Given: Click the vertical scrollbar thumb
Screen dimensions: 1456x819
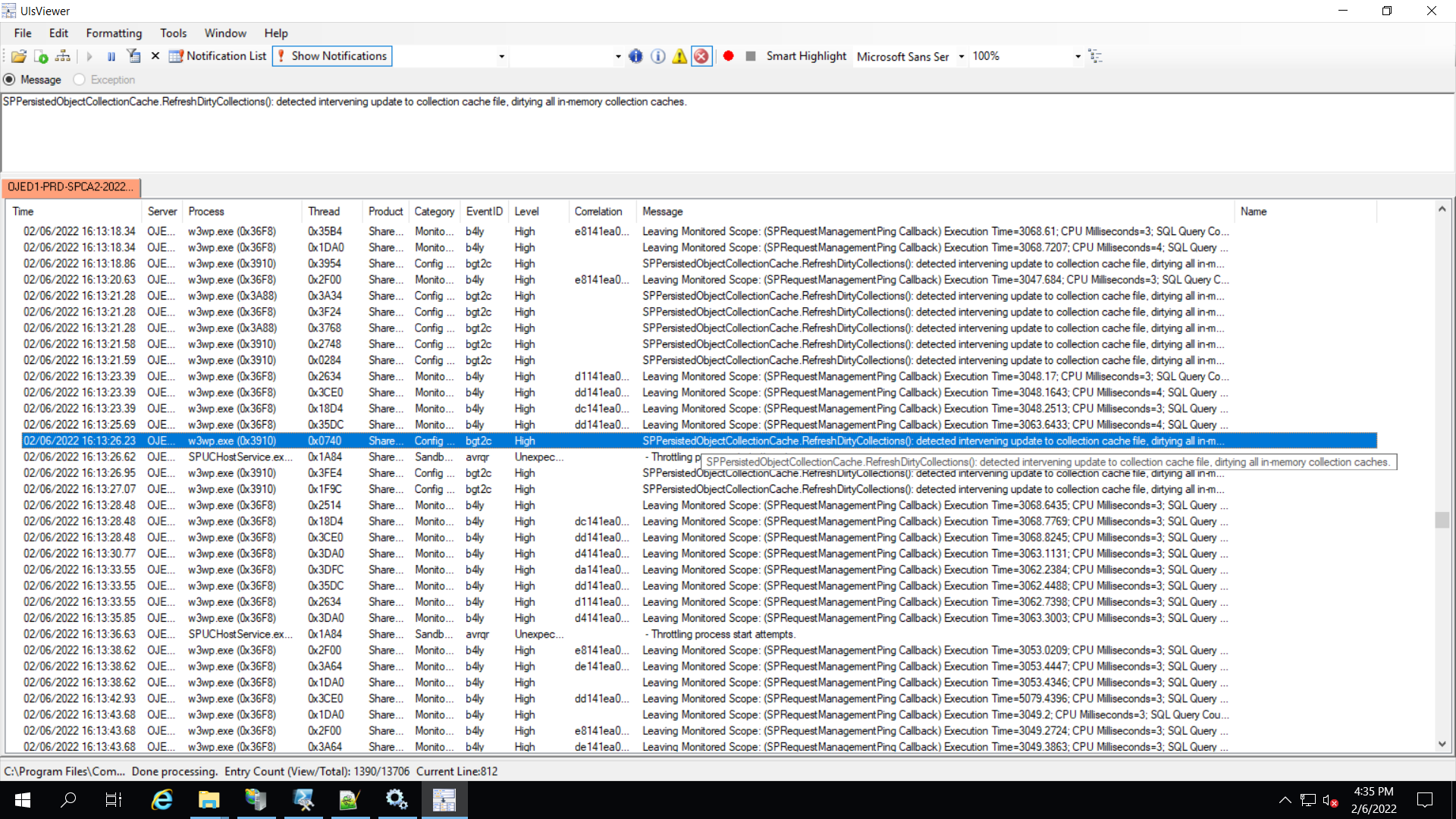Looking at the screenshot, I should [1442, 519].
